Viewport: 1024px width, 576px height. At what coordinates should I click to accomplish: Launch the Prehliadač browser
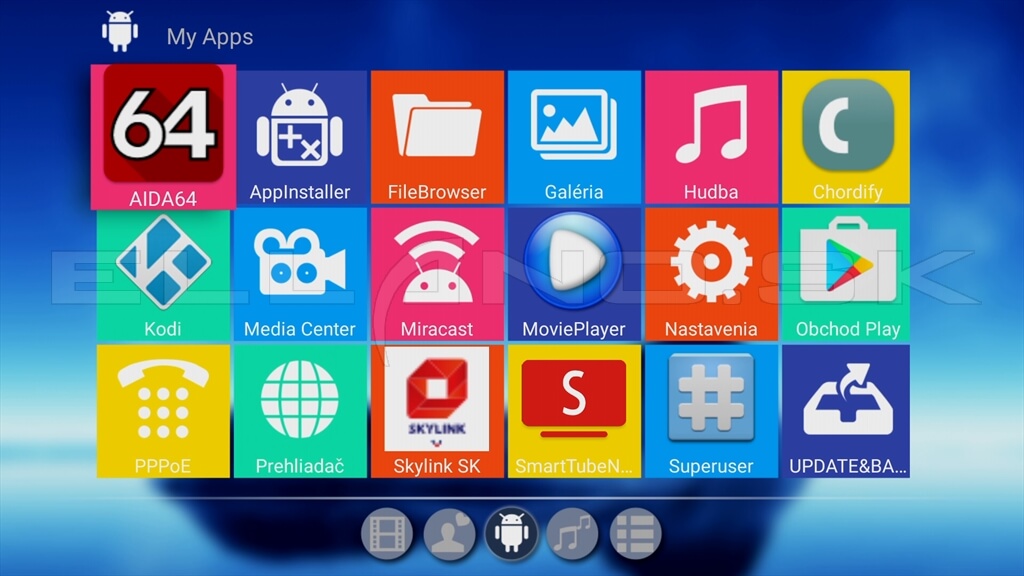[300, 411]
